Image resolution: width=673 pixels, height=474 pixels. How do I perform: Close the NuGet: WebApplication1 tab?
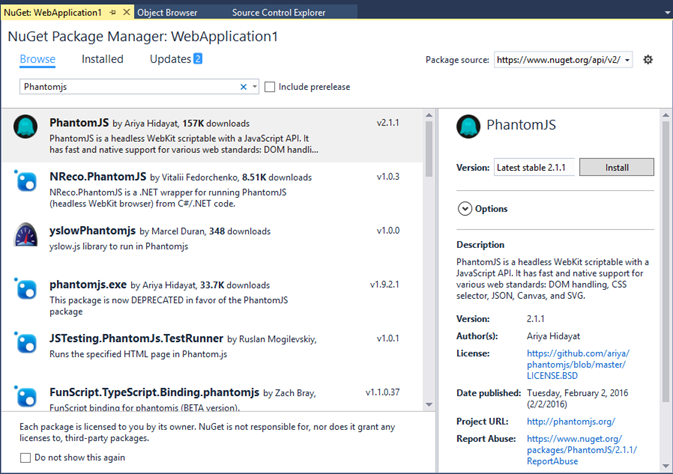(126, 12)
